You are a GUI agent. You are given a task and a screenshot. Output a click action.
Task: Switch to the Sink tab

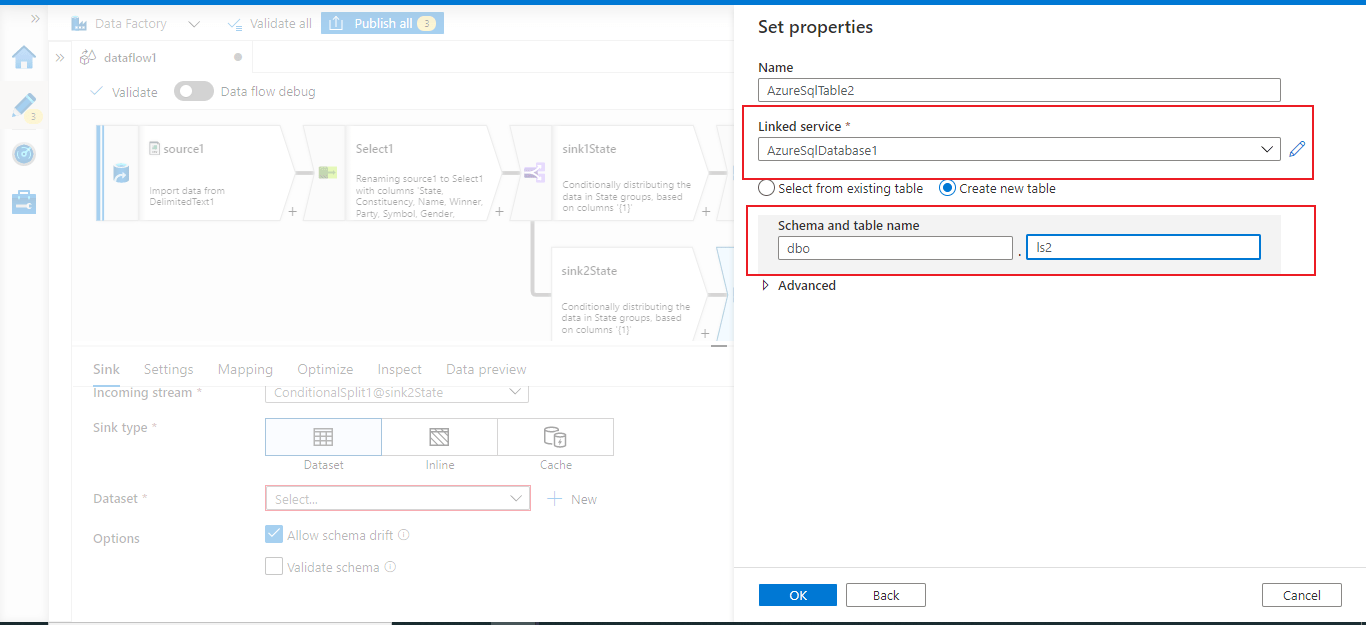click(106, 369)
